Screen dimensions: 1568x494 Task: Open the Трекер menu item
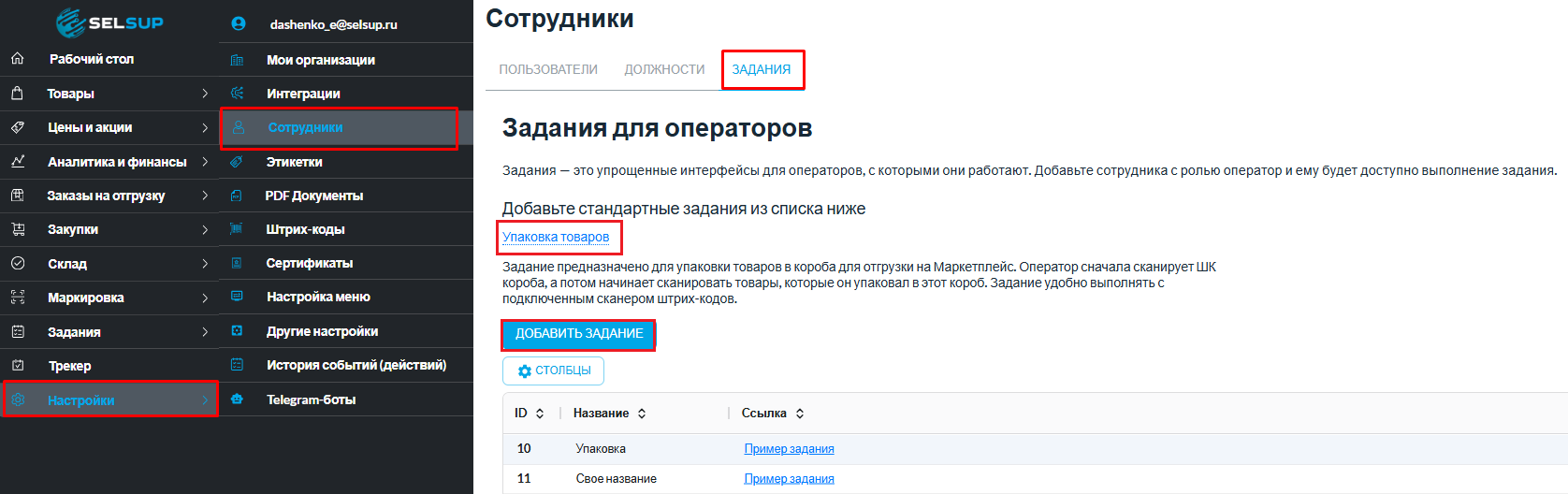[x=70, y=366]
